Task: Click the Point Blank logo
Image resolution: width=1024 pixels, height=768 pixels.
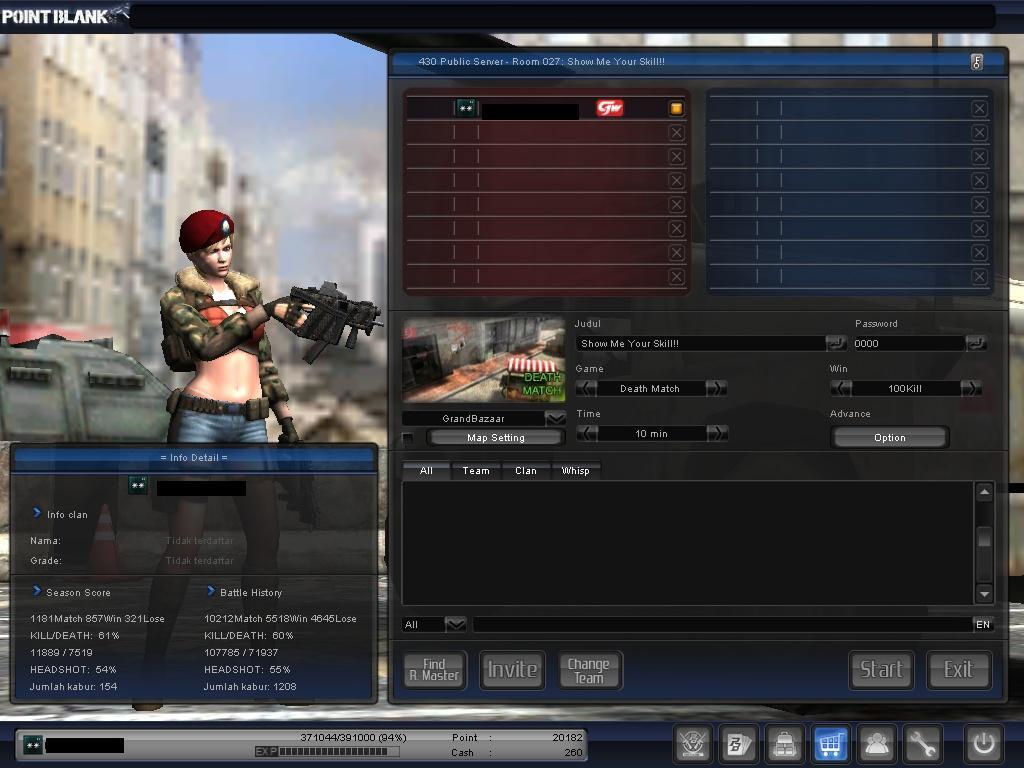Action: tap(63, 16)
